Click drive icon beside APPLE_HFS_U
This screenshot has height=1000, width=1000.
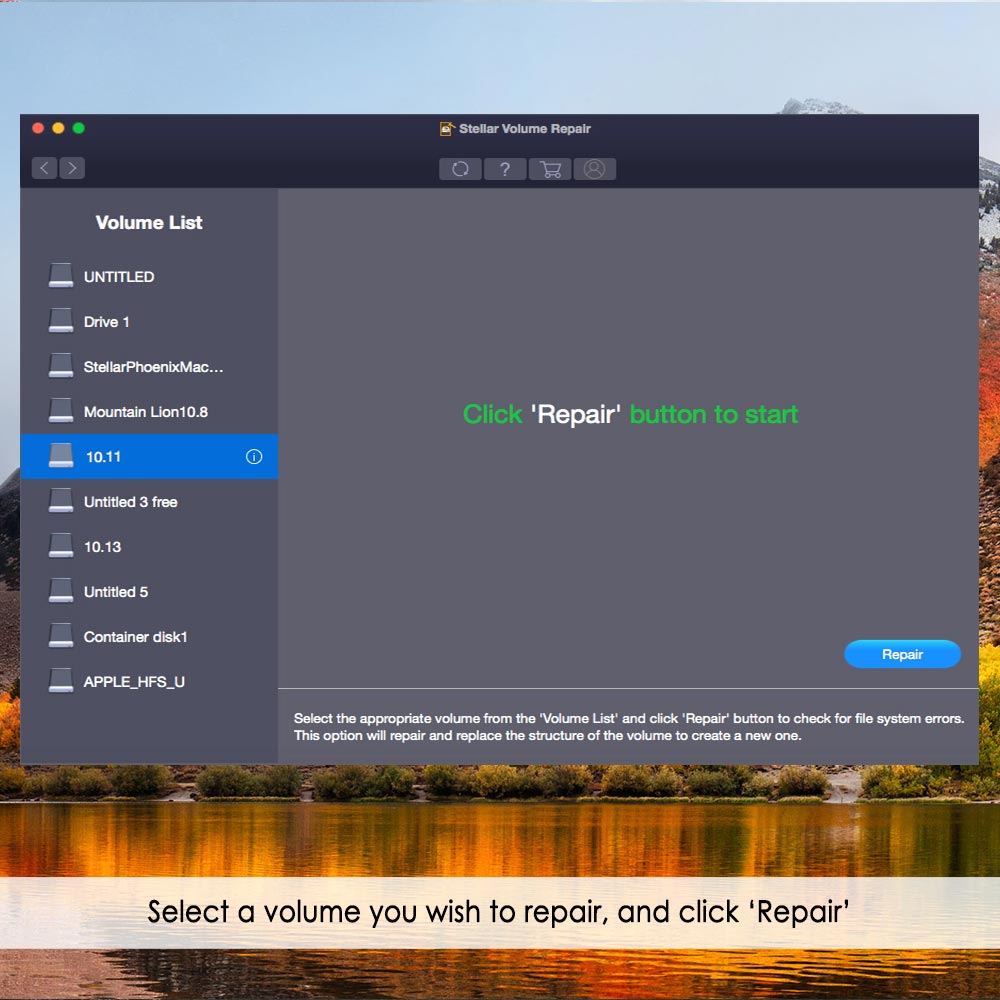tap(61, 680)
